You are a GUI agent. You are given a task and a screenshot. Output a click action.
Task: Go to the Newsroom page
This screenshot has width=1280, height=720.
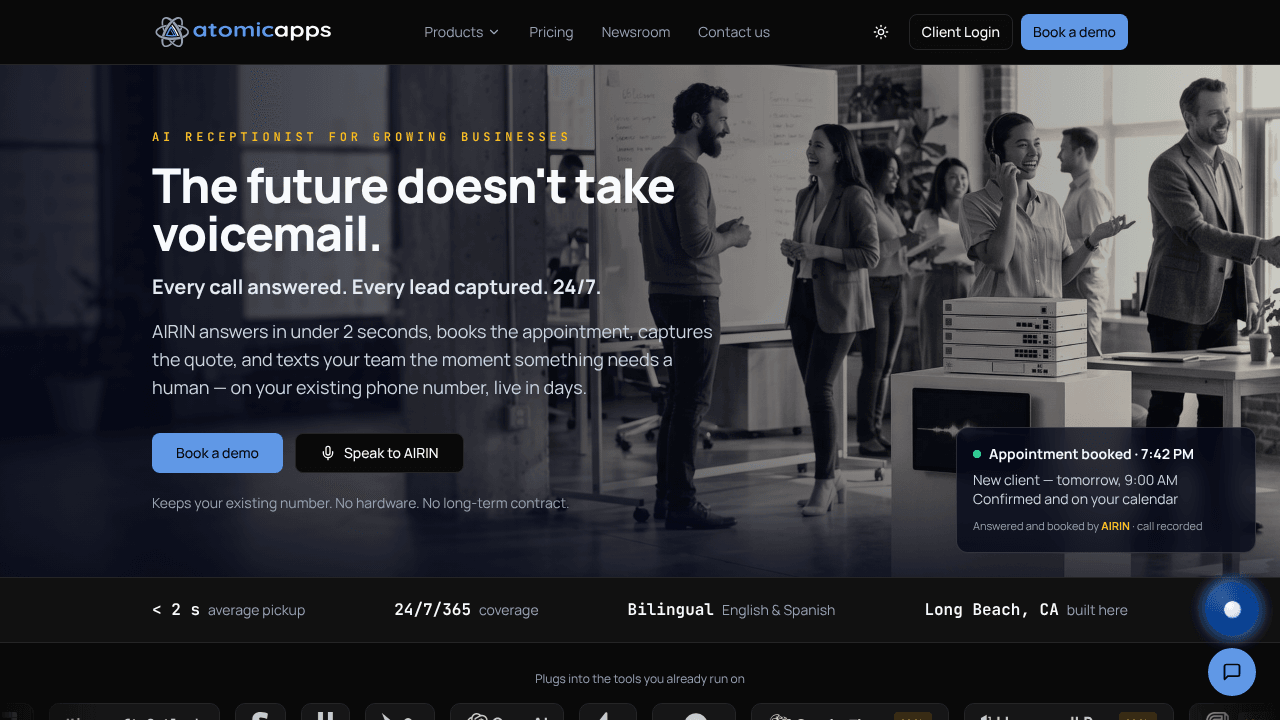636,32
